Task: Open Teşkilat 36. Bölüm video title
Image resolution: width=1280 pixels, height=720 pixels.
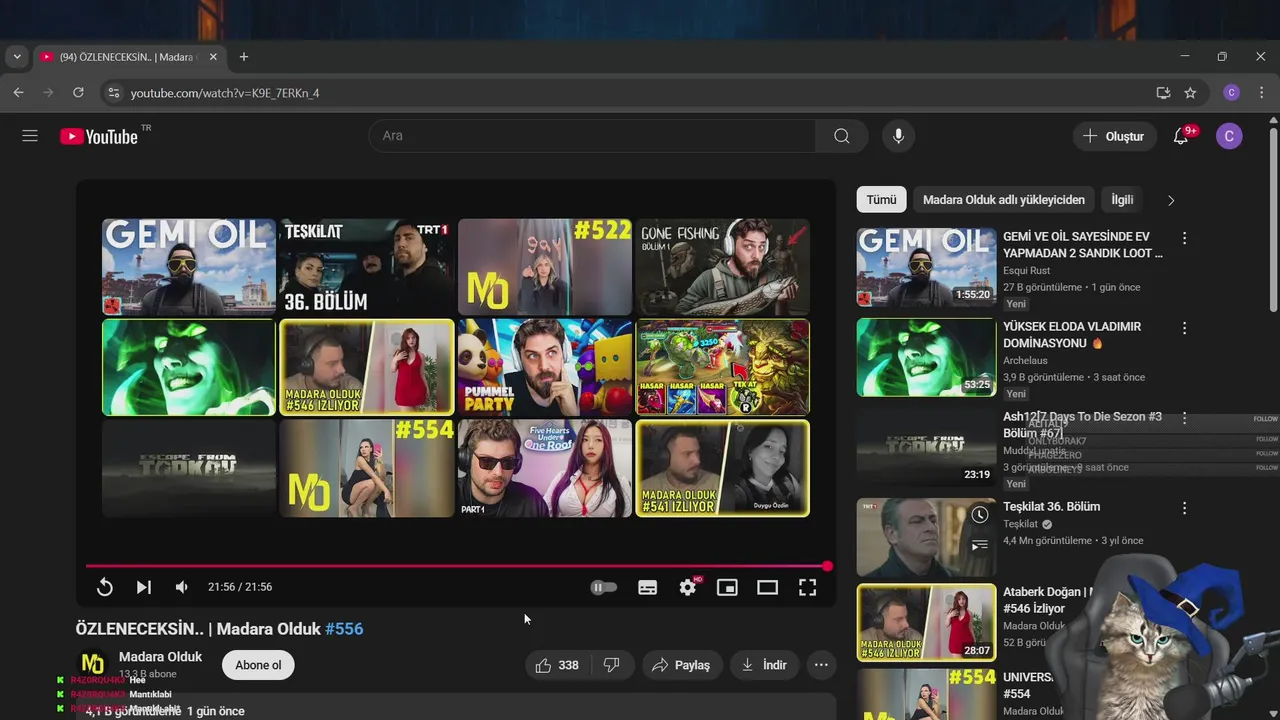Action: point(1051,507)
